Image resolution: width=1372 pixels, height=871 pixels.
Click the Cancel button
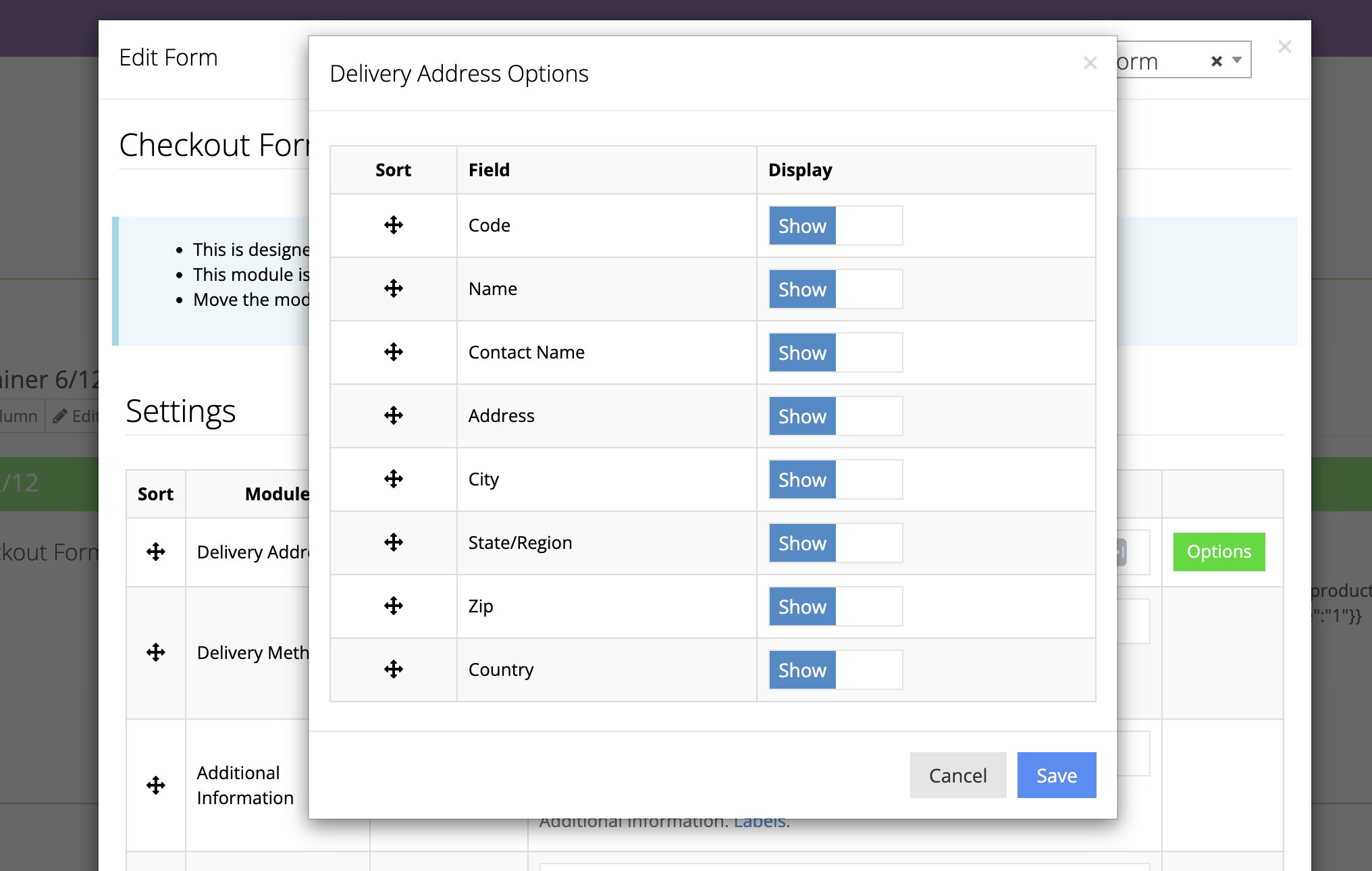(x=957, y=775)
